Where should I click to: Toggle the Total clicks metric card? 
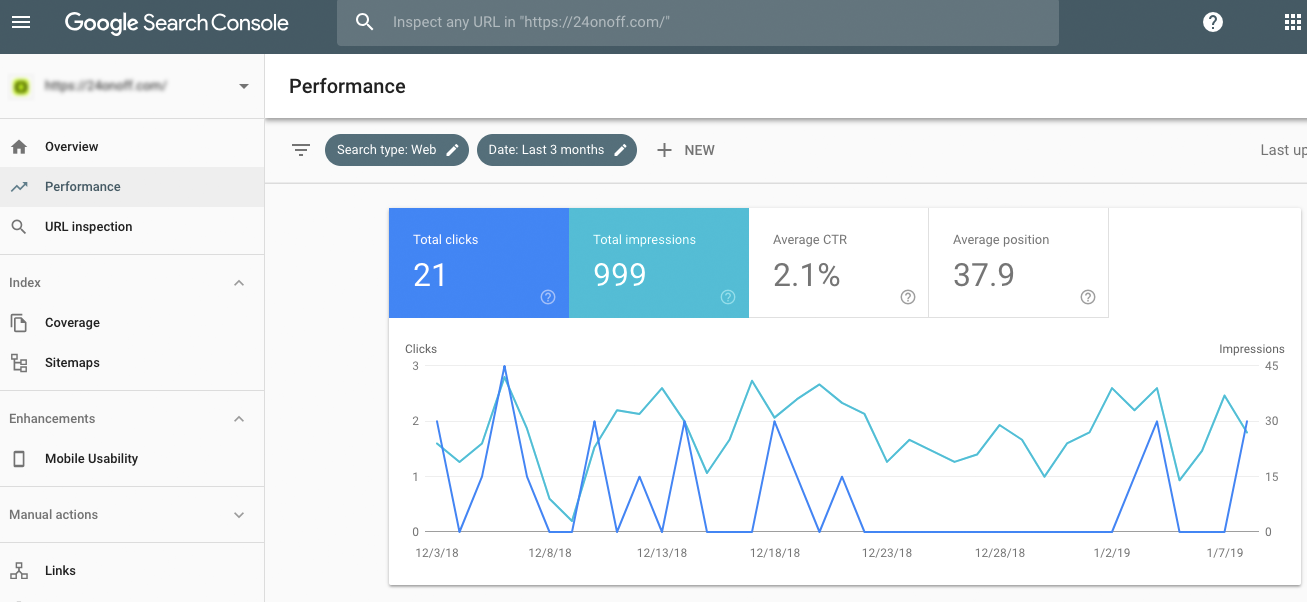[479, 263]
